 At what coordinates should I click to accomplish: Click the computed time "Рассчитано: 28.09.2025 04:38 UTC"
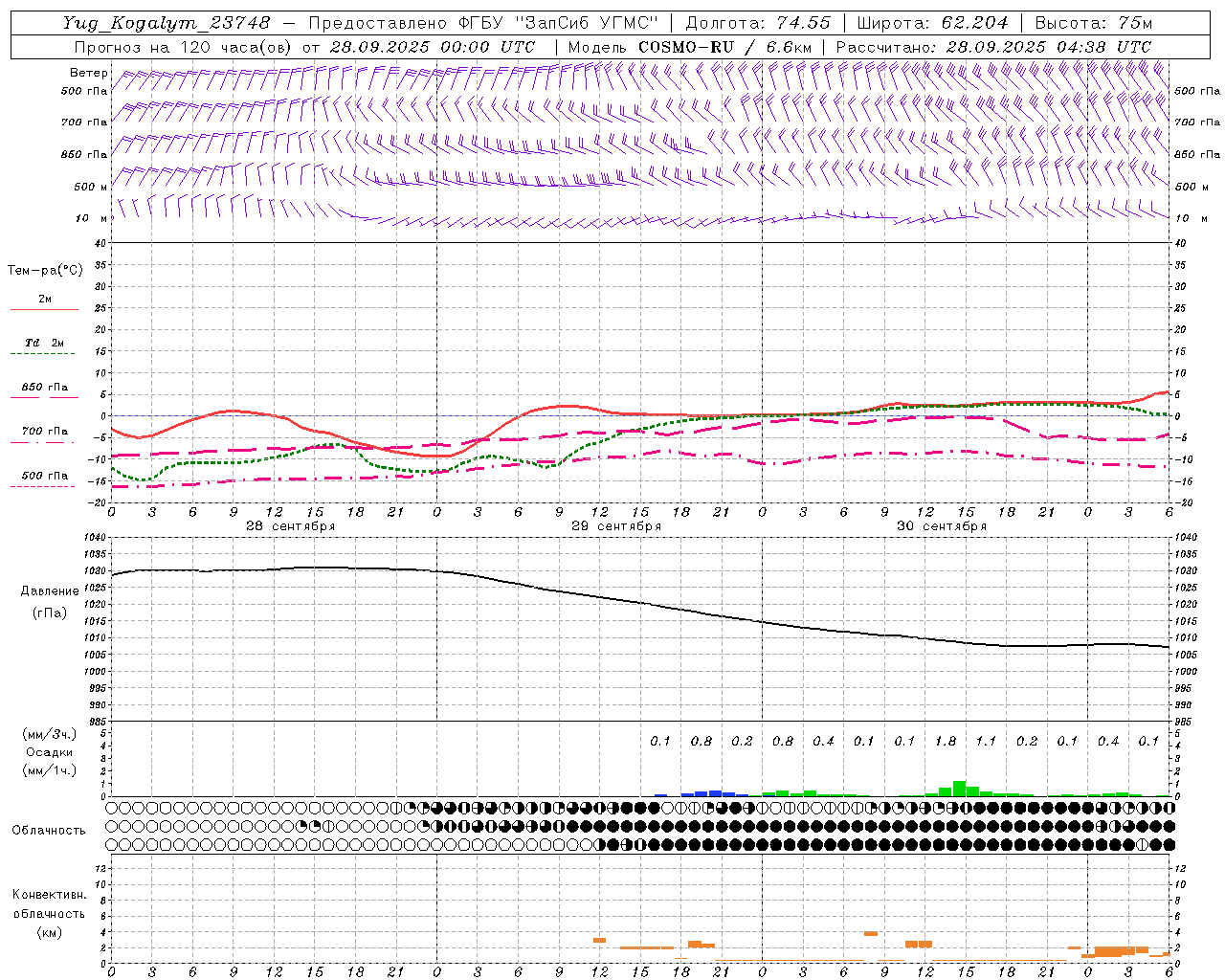pyautogui.click(x=993, y=47)
